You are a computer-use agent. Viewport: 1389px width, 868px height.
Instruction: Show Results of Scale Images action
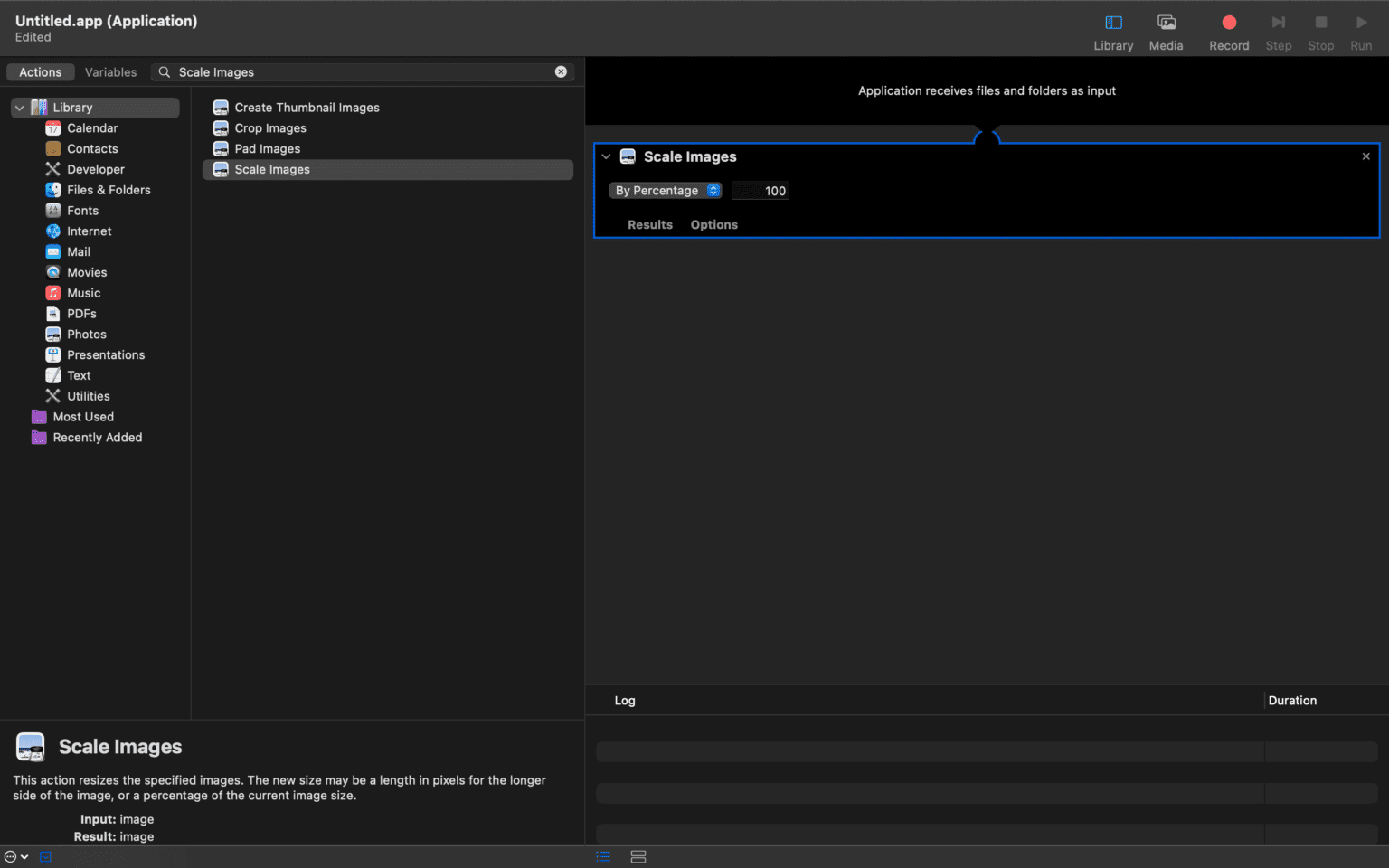(x=649, y=225)
